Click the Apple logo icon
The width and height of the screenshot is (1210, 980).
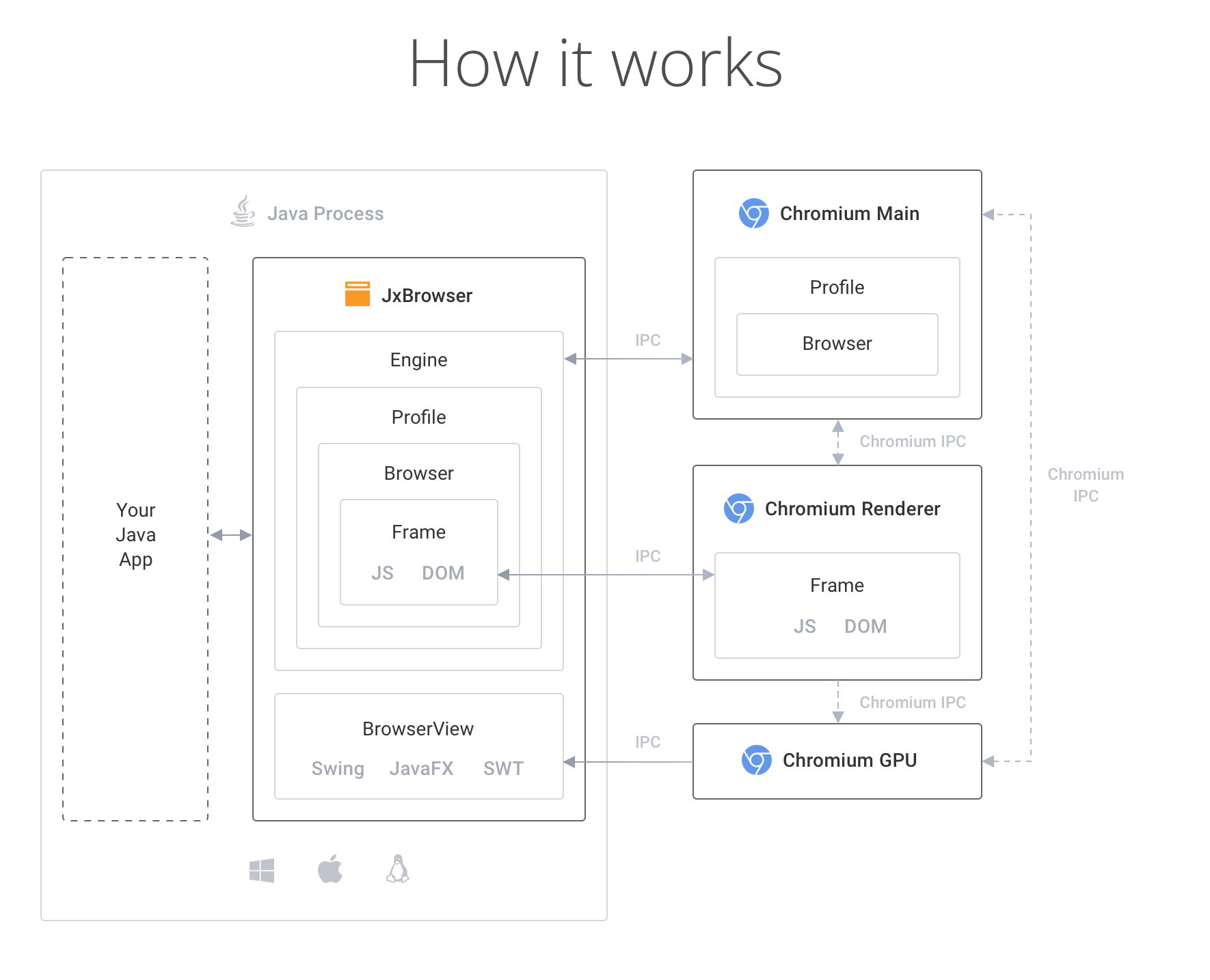[330, 869]
